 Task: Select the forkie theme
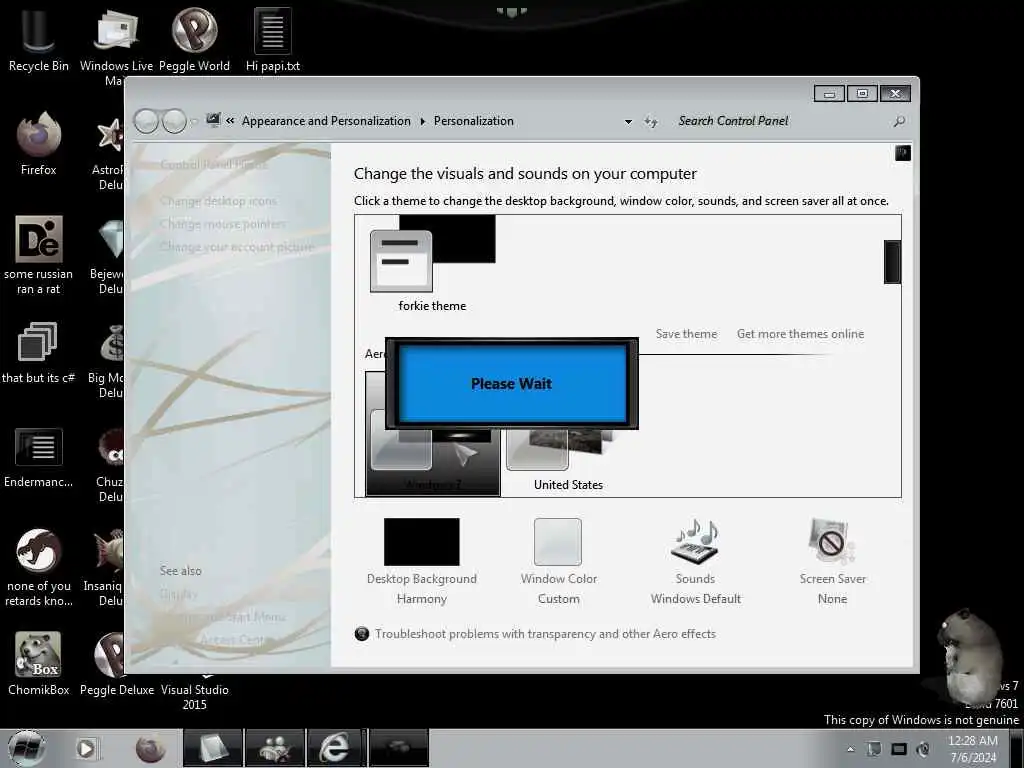click(432, 265)
